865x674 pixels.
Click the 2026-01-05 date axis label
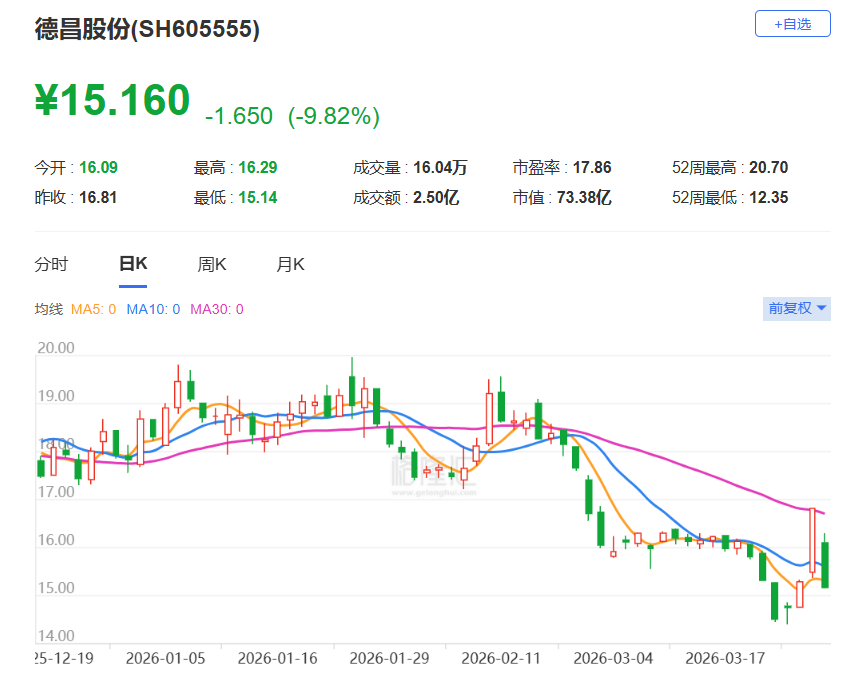point(165,658)
